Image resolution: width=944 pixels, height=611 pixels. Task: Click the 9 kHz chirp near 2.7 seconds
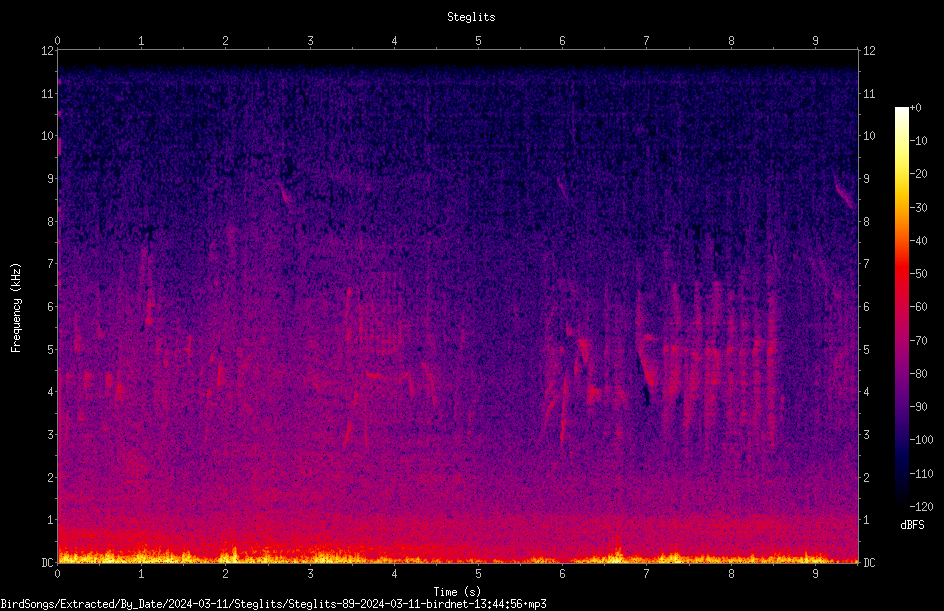[x=284, y=193]
